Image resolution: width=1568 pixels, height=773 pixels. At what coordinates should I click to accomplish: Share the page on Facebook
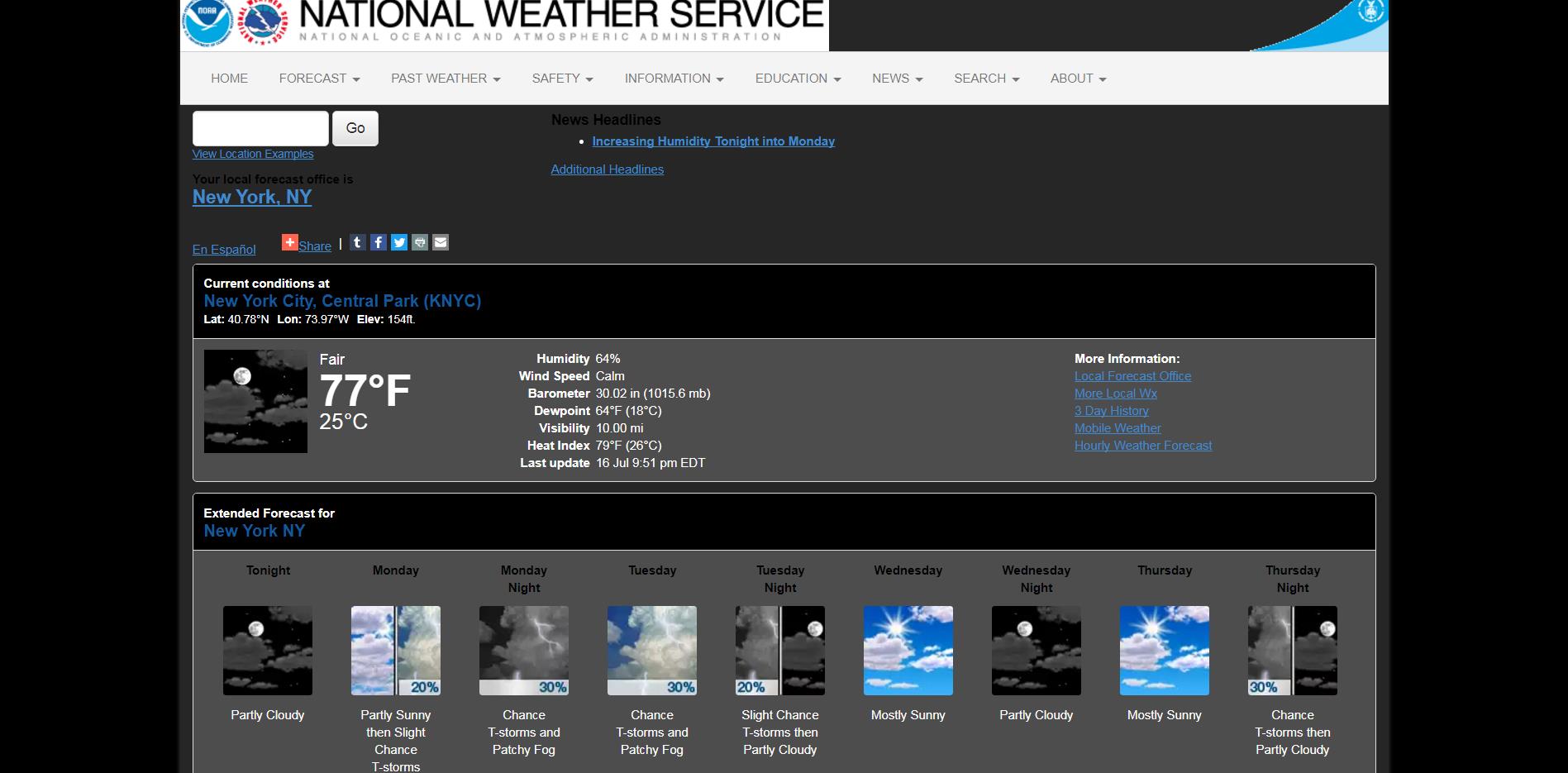[x=378, y=242]
